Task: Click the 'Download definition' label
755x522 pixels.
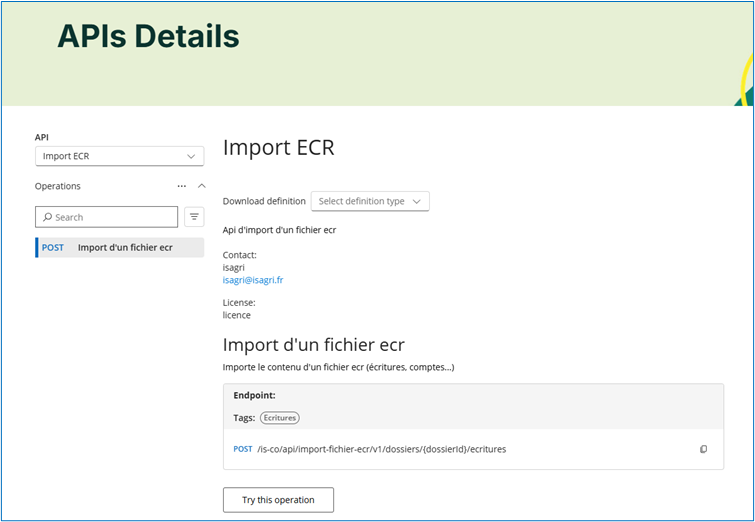Action: [x=264, y=201]
